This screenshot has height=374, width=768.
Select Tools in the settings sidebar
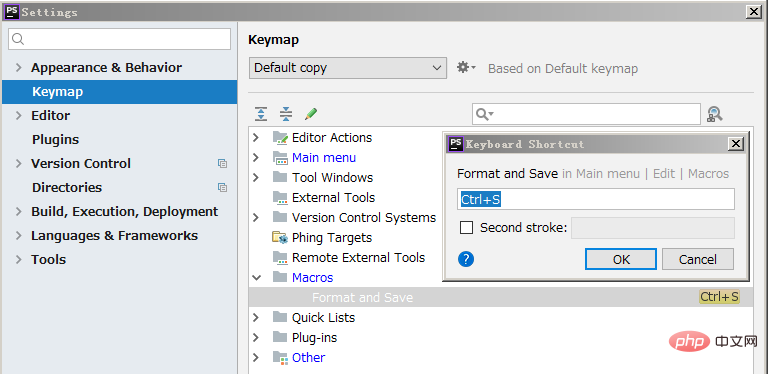(x=48, y=259)
